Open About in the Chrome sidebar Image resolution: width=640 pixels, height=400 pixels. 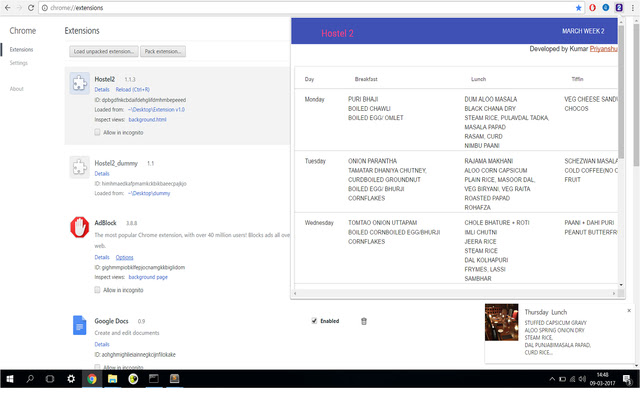click(16, 89)
